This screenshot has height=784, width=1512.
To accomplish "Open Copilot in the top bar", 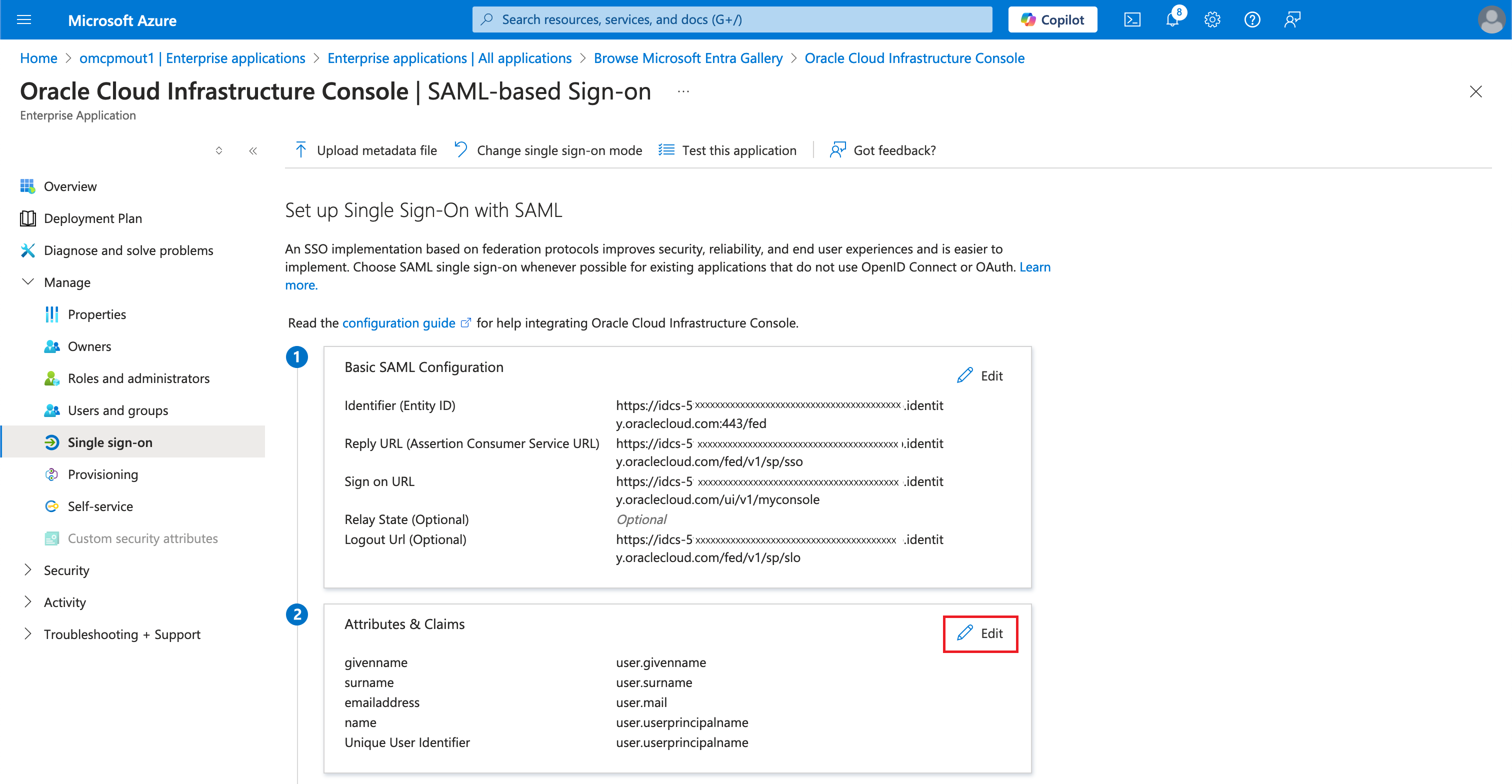I will 1052,19.
